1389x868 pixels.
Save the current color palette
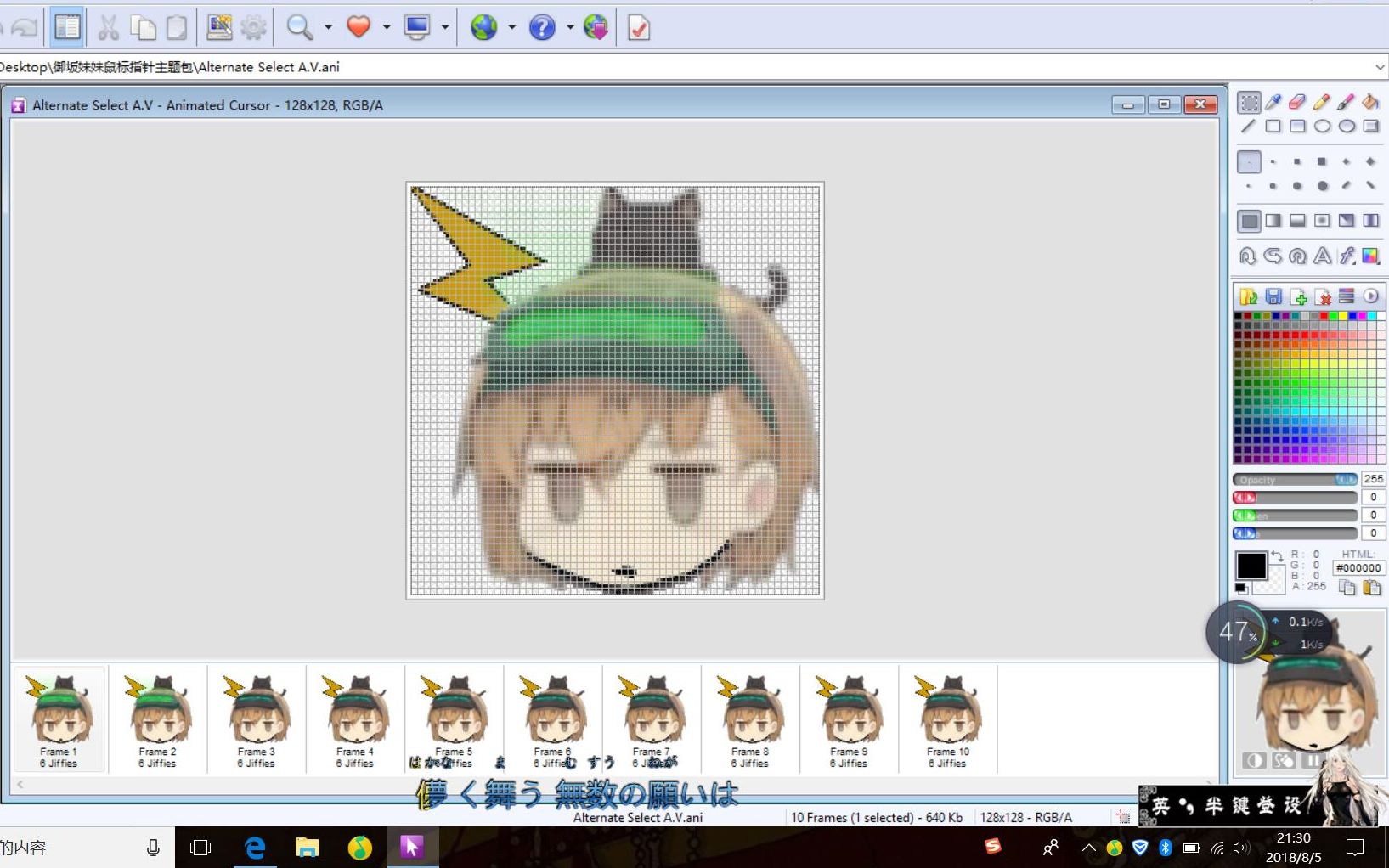(x=1273, y=296)
